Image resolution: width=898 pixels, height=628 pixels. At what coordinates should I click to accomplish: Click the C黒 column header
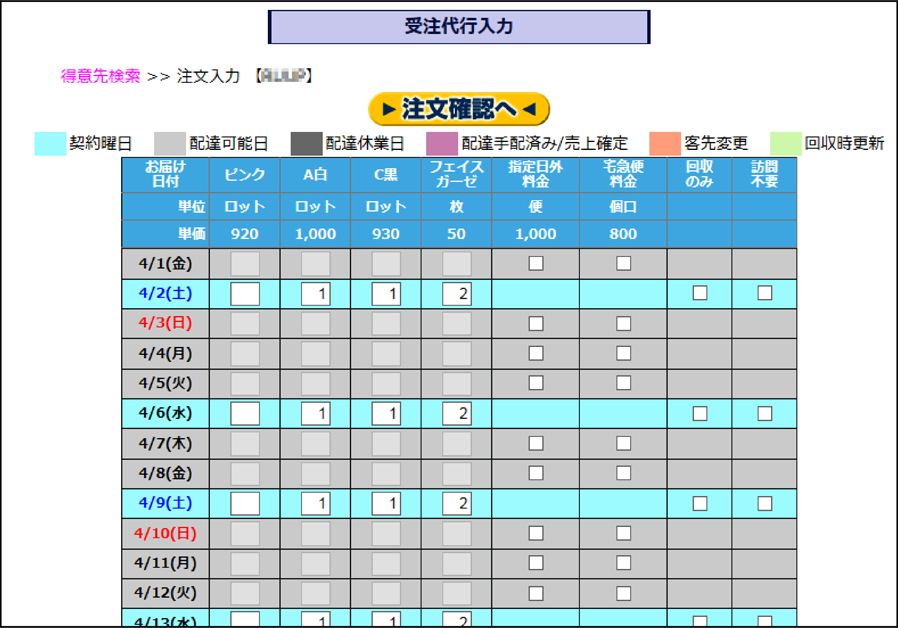tap(385, 173)
